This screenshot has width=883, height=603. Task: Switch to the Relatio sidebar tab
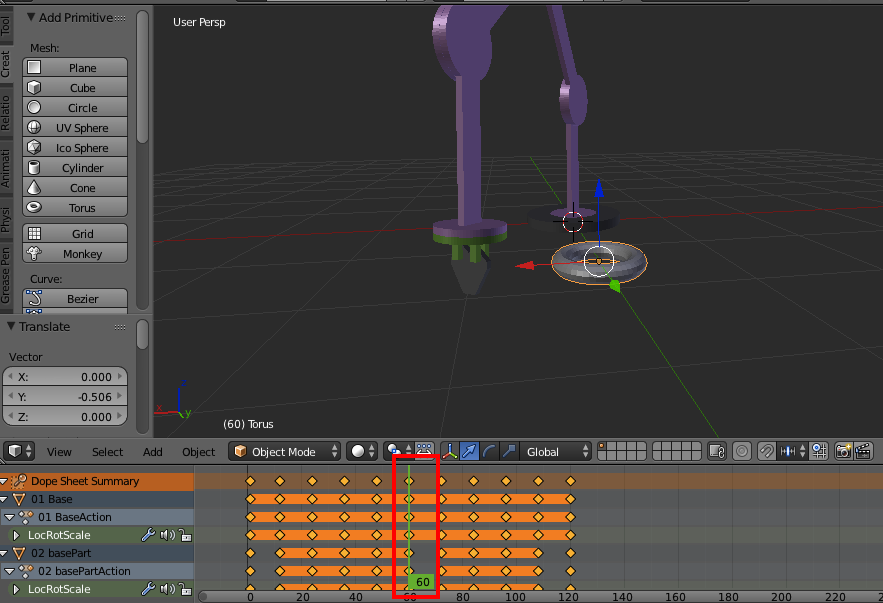(x=6, y=113)
